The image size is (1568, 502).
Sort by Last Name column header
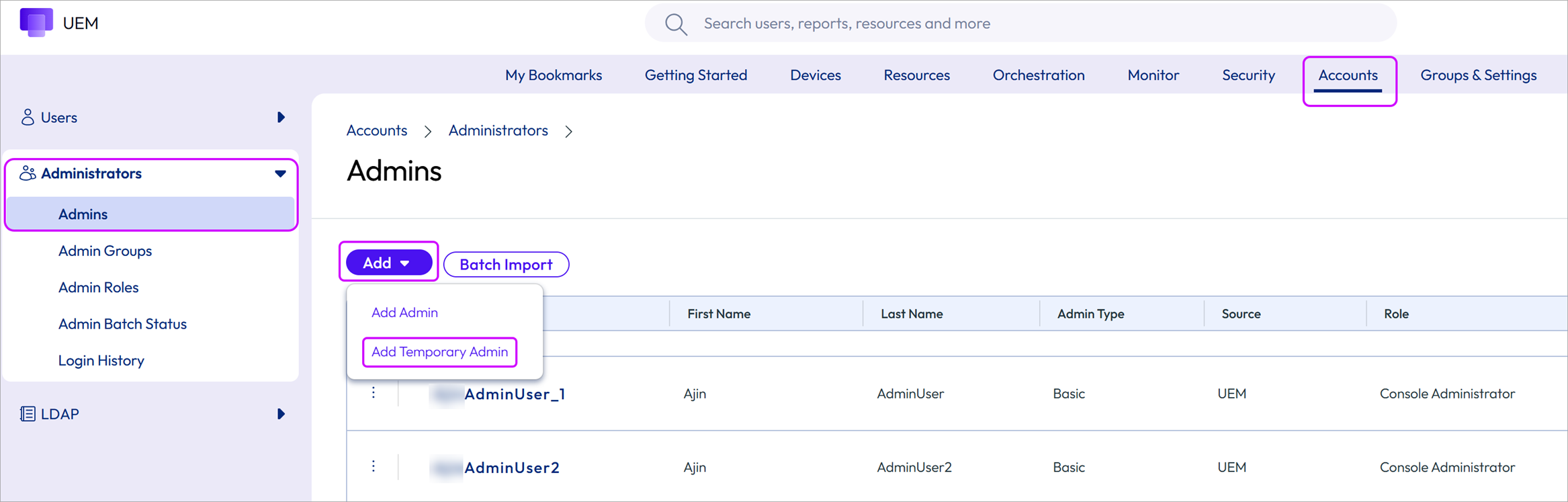[912, 314]
